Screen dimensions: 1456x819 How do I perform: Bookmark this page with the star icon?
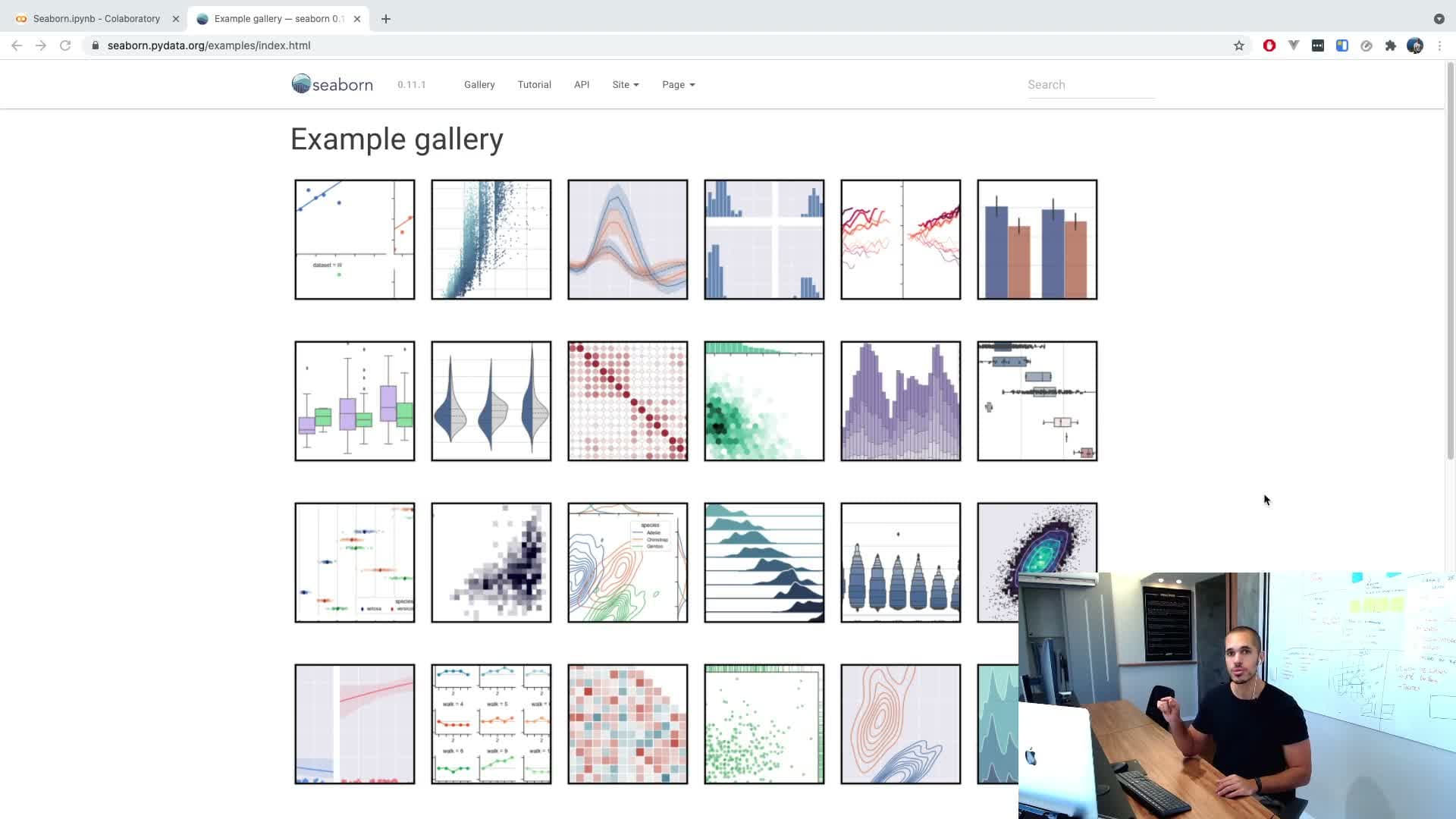click(x=1239, y=45)
